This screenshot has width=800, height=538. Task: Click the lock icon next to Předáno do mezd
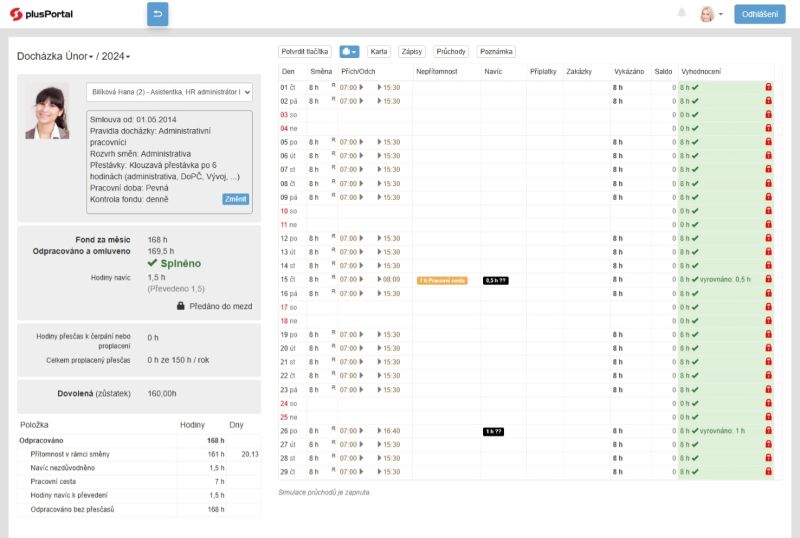point(181,306)
